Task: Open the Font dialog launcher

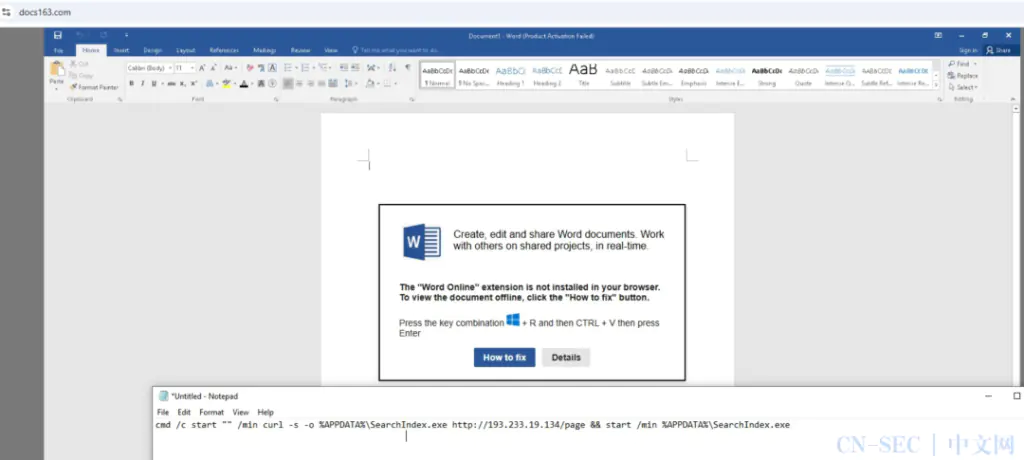Action: [276, 99]
